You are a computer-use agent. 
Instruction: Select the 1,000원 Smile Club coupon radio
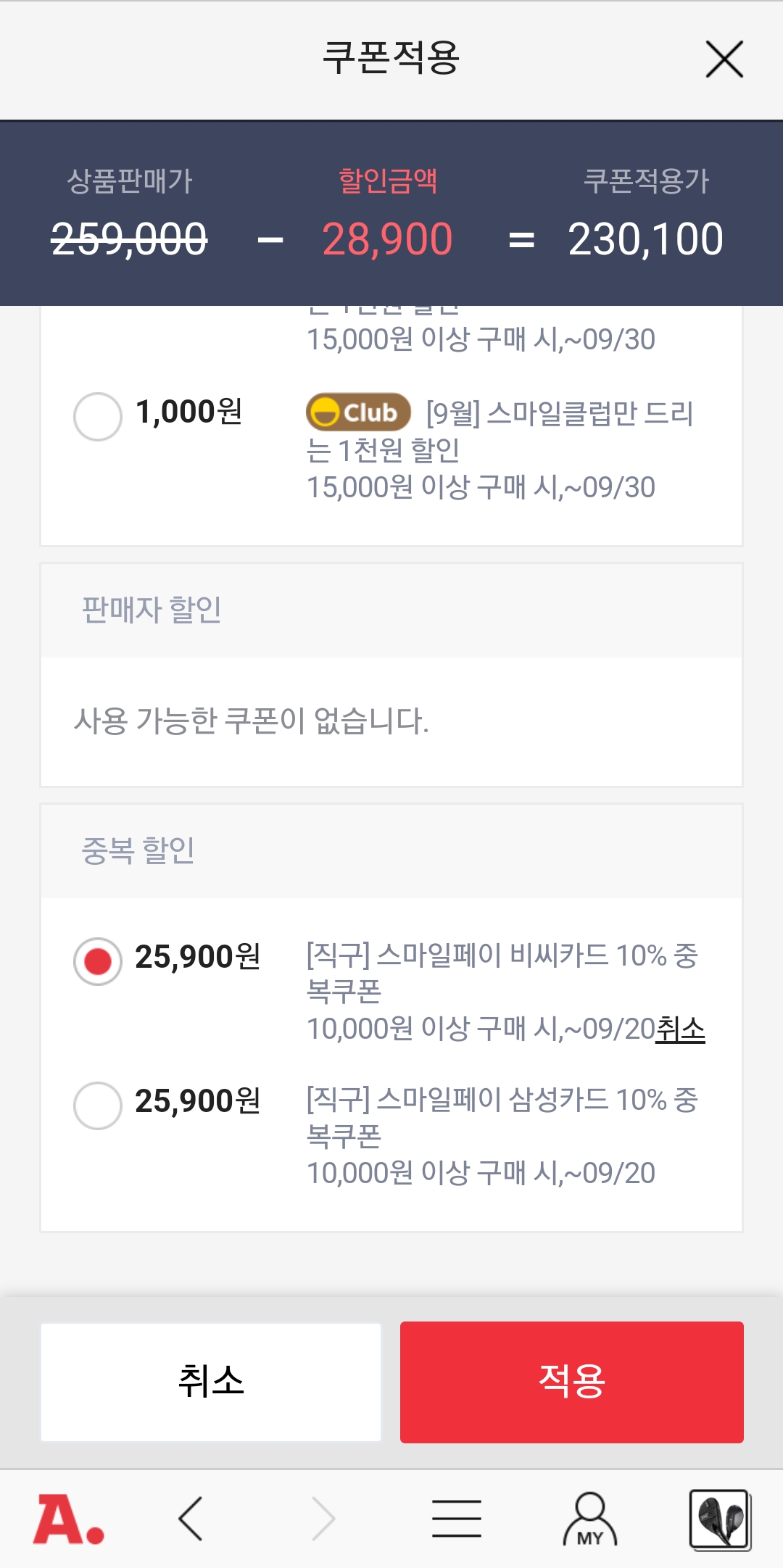pyautogui.click(x=98, y=417)
